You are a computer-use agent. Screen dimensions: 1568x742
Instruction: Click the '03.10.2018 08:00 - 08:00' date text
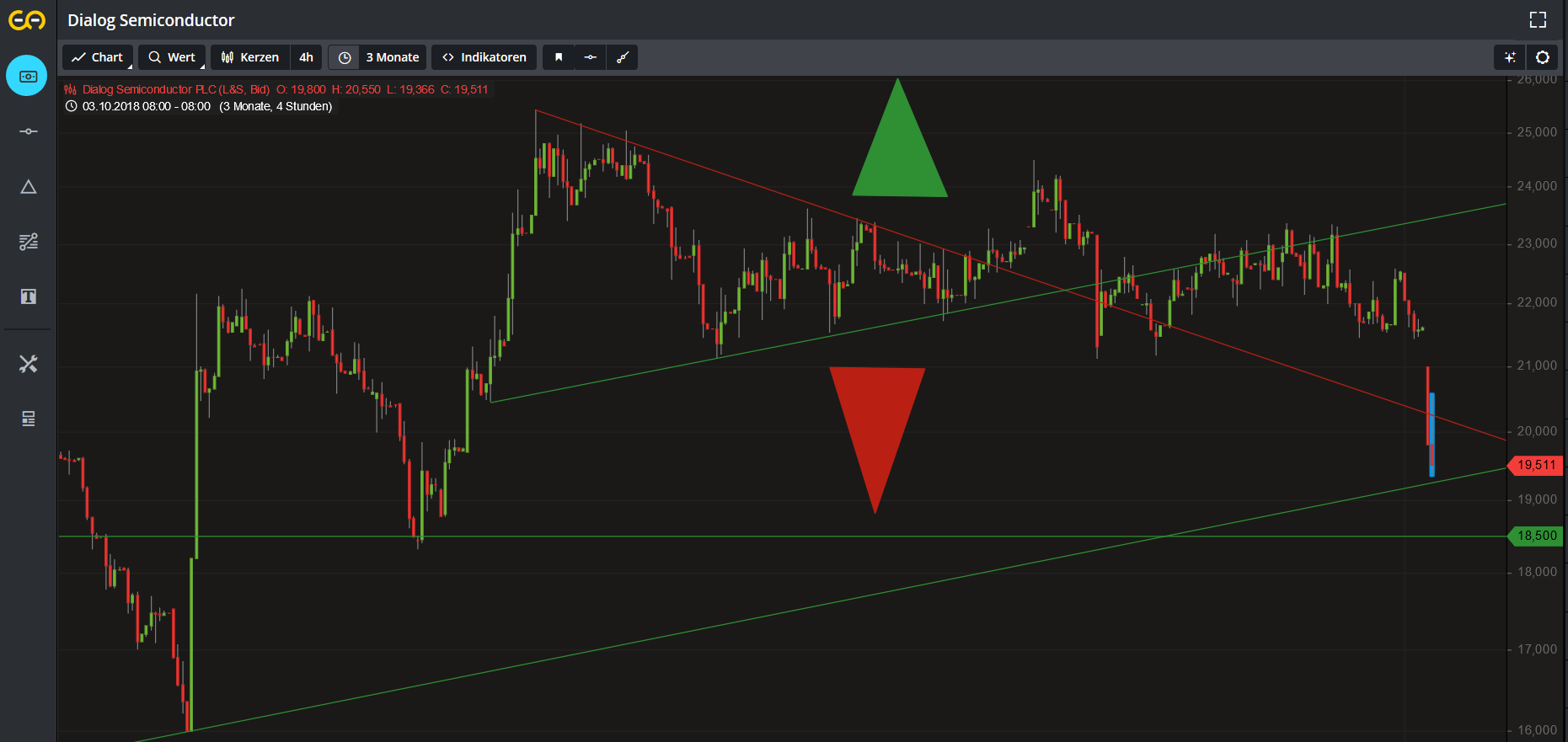click(x=147, y=106)
